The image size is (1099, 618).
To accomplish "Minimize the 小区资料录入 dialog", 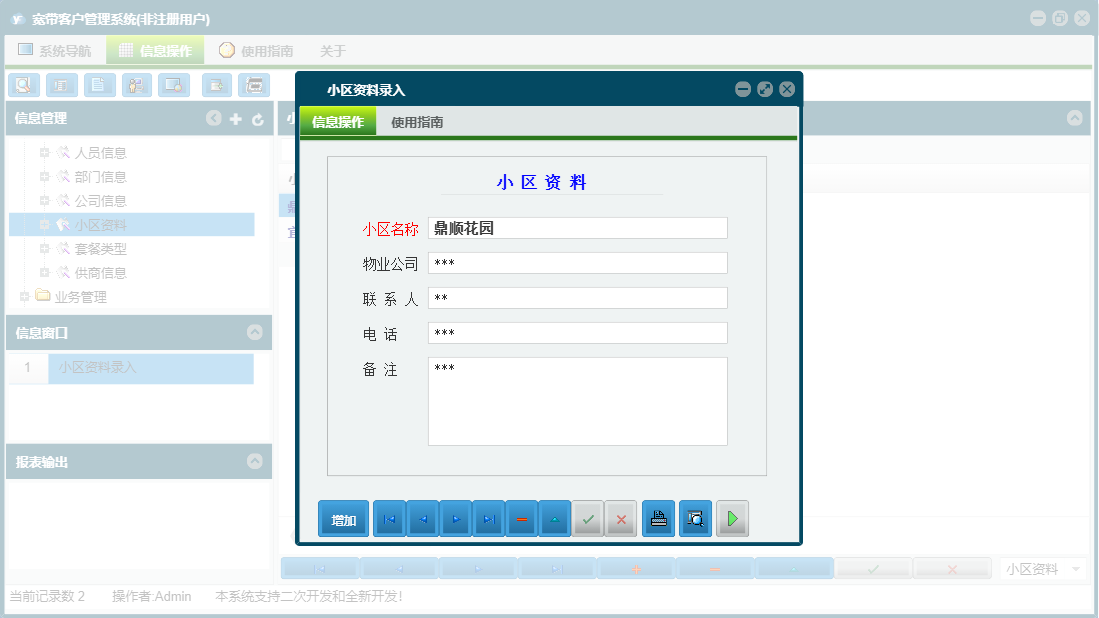I will pyautogui.click(x=743, y=89).
